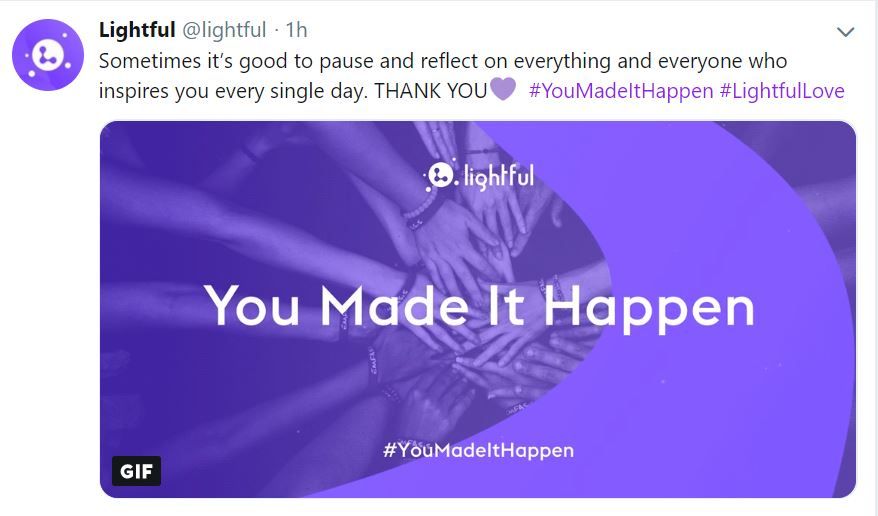Open #YouMadeItHappen hashtag in tweet text
The width and height of the screenshot is (878, 516).
coord(620,91)
